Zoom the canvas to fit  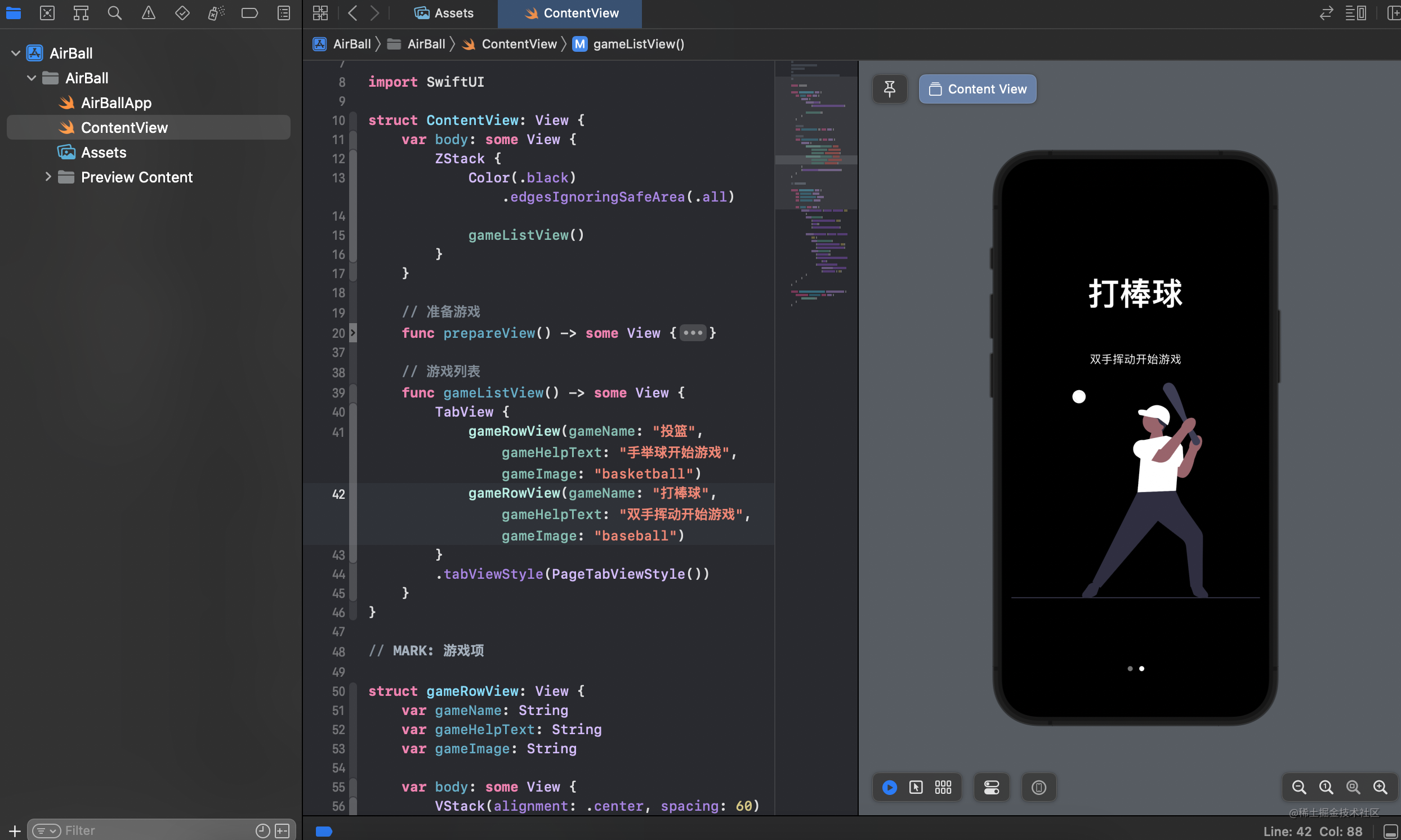[1353, 787]
